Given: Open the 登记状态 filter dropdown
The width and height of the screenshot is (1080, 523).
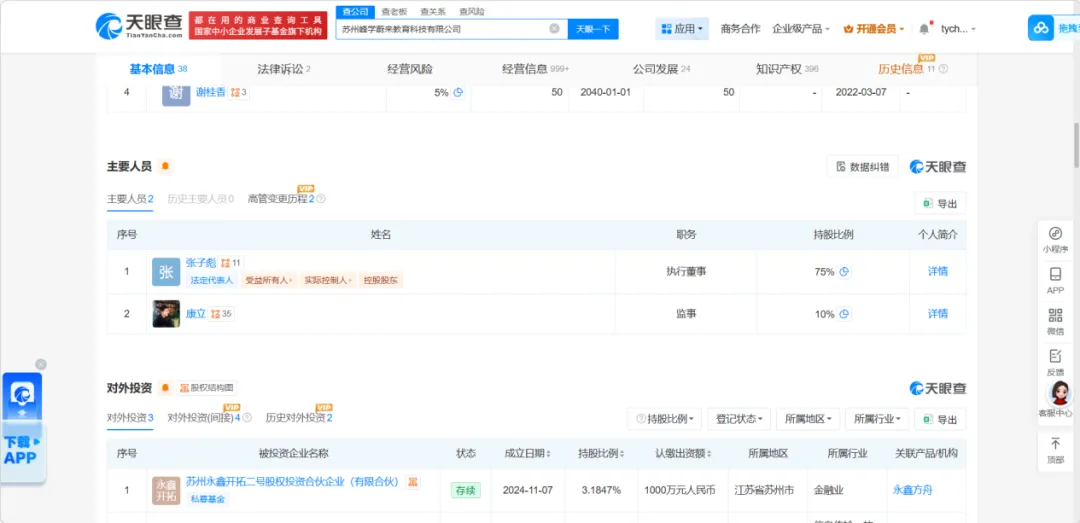Looking at the screenshot, I should [739, 419].
